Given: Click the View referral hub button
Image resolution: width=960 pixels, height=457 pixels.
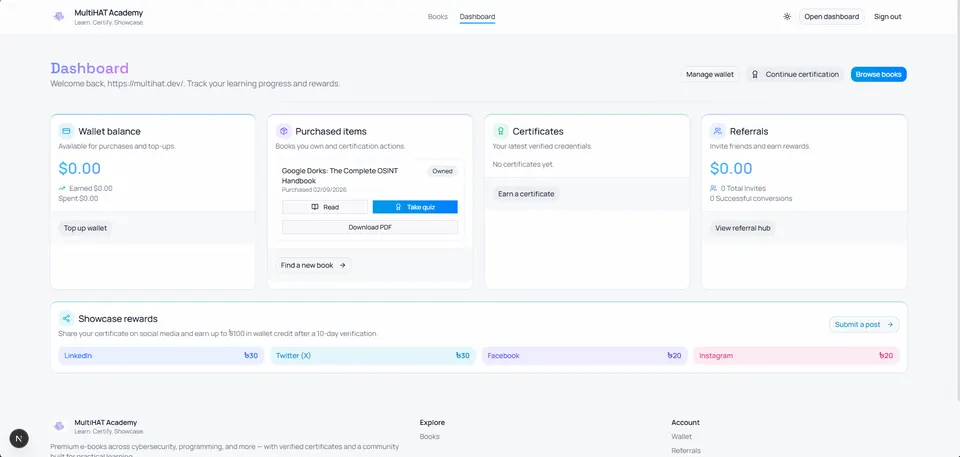Looking at the screenshot, I should 743,228.
